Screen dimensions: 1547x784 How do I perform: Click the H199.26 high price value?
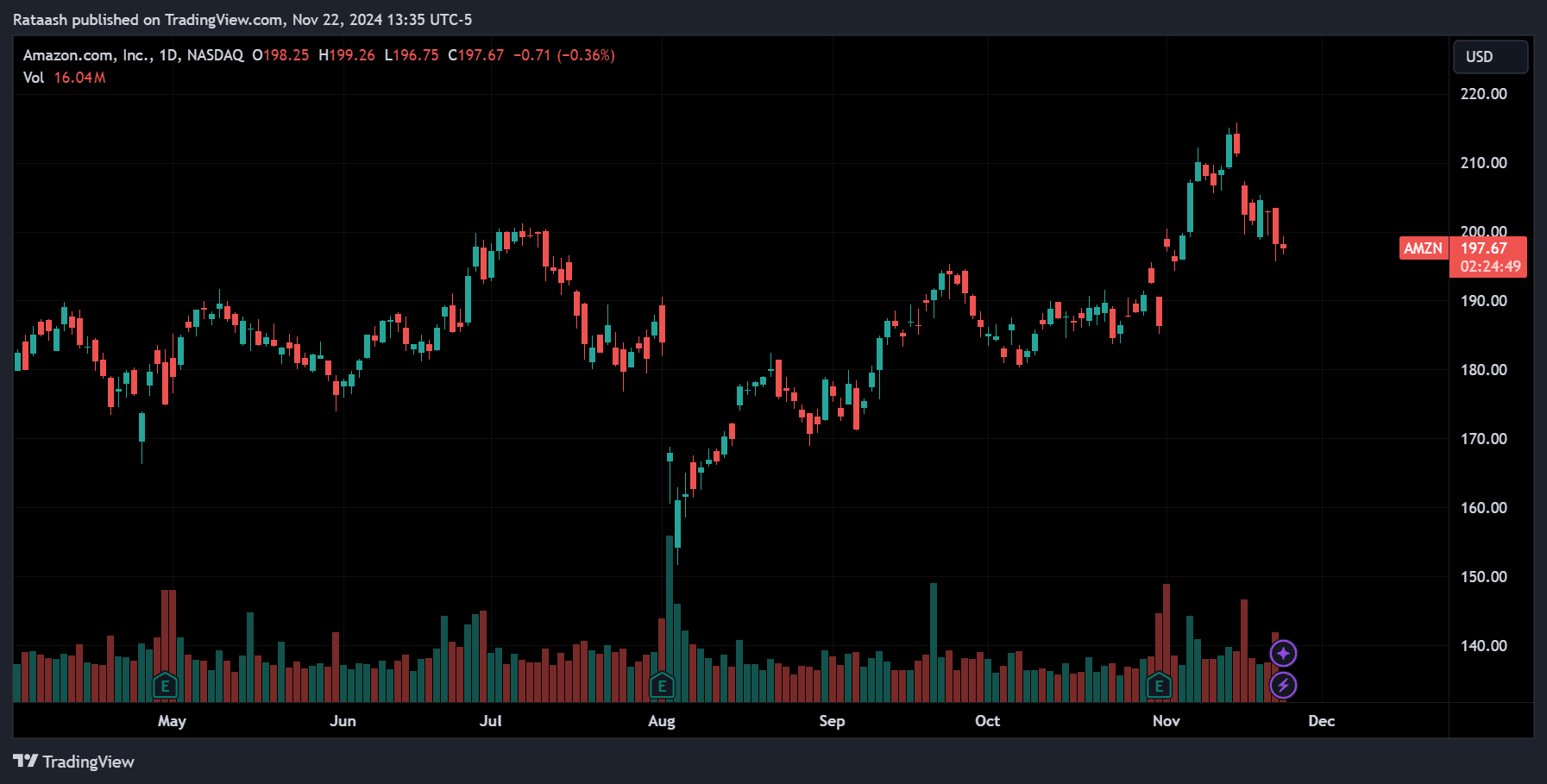click(x=347, y=55)
